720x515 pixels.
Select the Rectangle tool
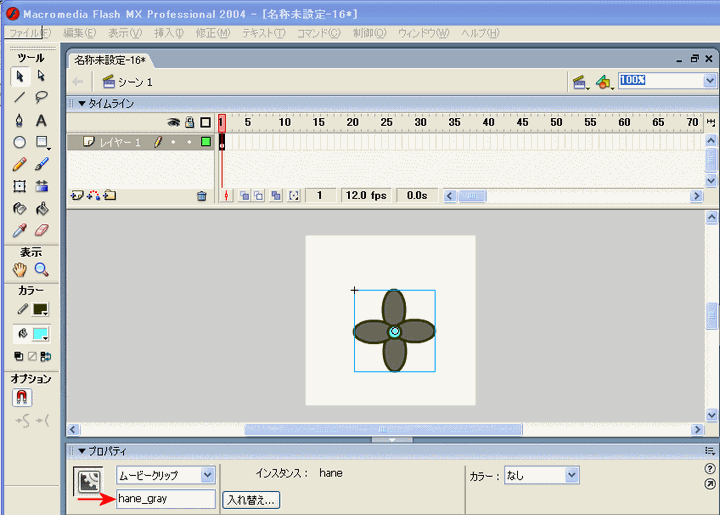(x=41, y=143)
